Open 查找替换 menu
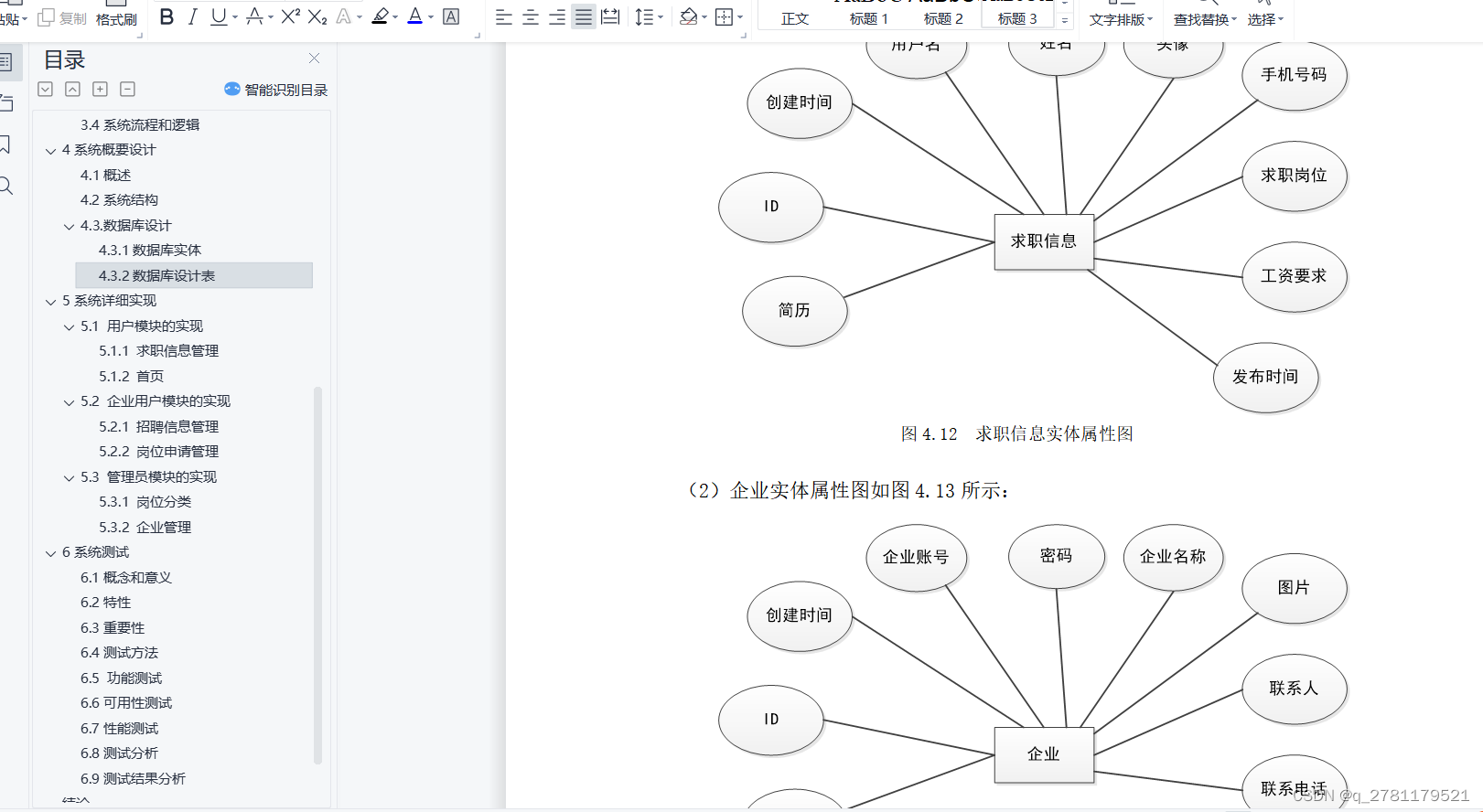 pyautogui.click(x=1205, y=19)
